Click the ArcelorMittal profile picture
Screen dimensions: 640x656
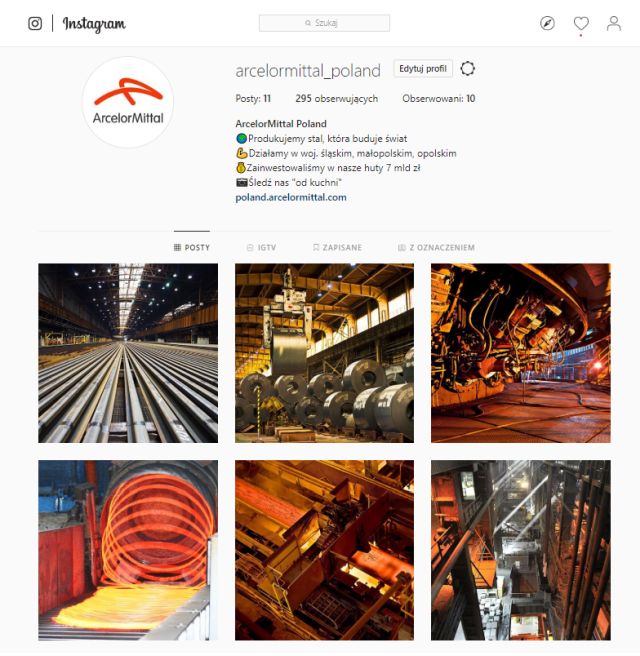[x=128, y=102]
